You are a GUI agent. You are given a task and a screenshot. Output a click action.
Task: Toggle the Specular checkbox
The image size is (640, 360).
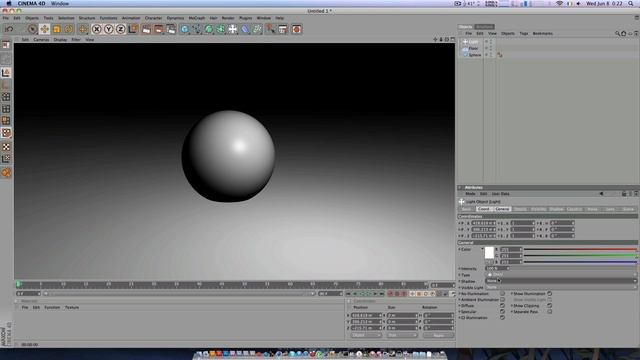[502, 311]
